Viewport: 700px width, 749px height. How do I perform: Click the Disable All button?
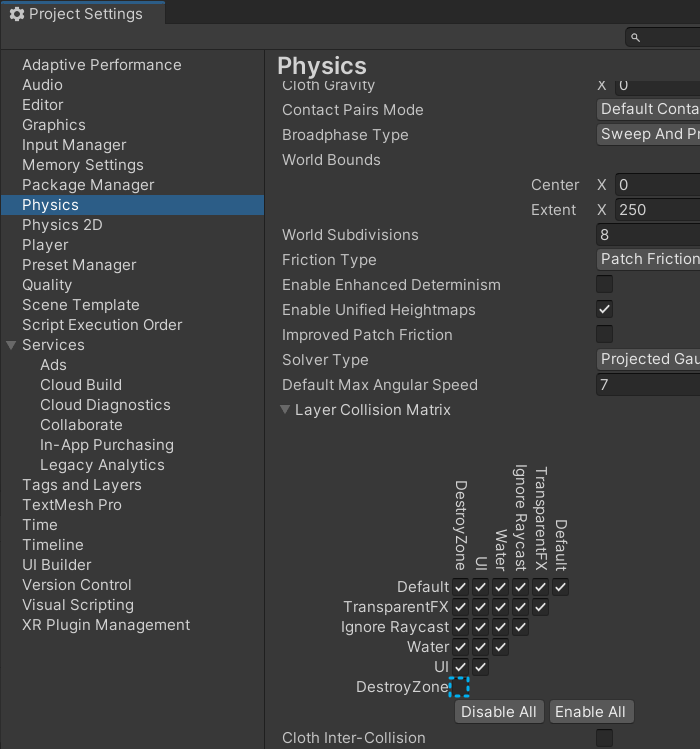pos(499,712)
